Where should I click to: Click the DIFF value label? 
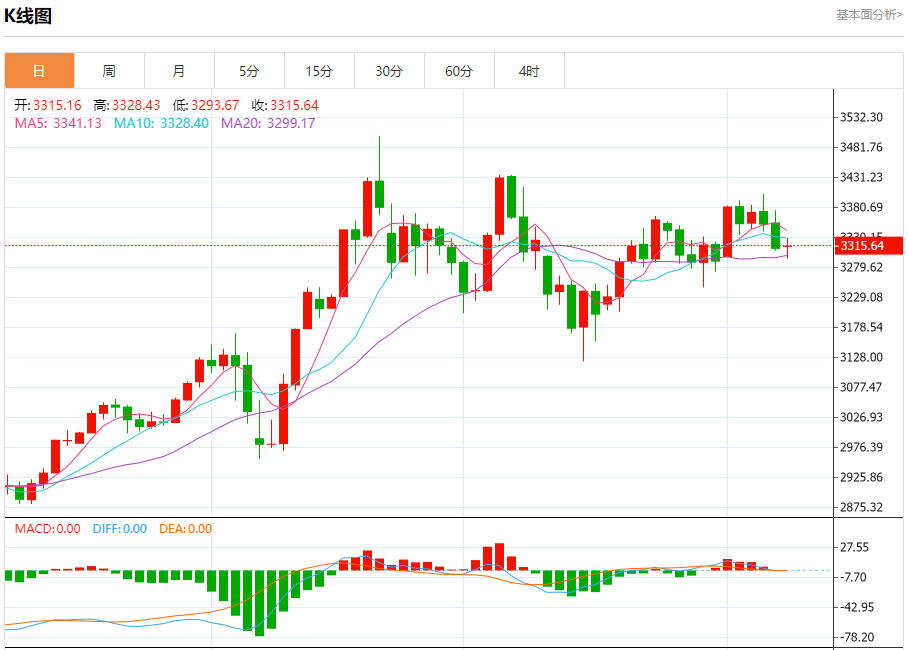[120, 528]
